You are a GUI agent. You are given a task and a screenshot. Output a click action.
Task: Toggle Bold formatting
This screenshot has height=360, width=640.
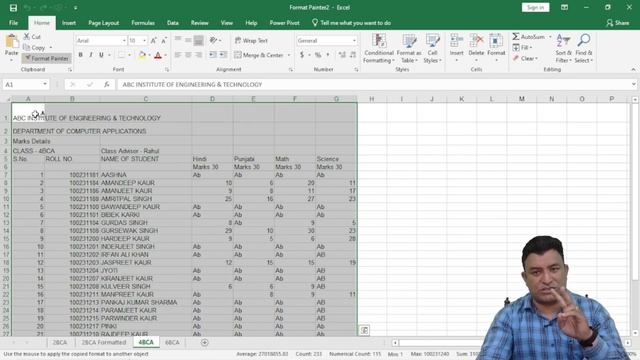pos(80,55)
